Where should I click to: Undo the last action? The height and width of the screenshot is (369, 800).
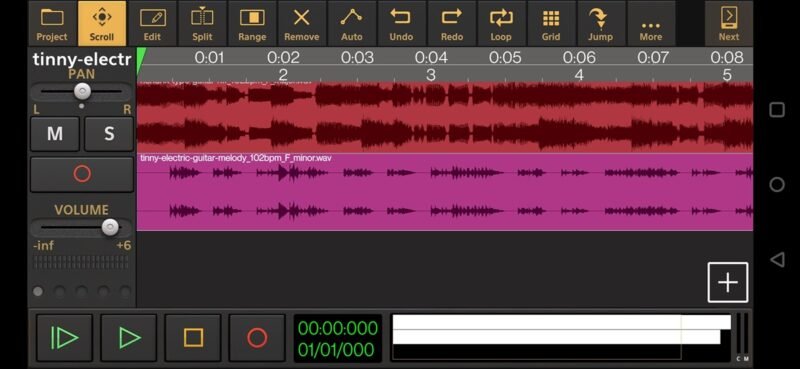[401, 23]
